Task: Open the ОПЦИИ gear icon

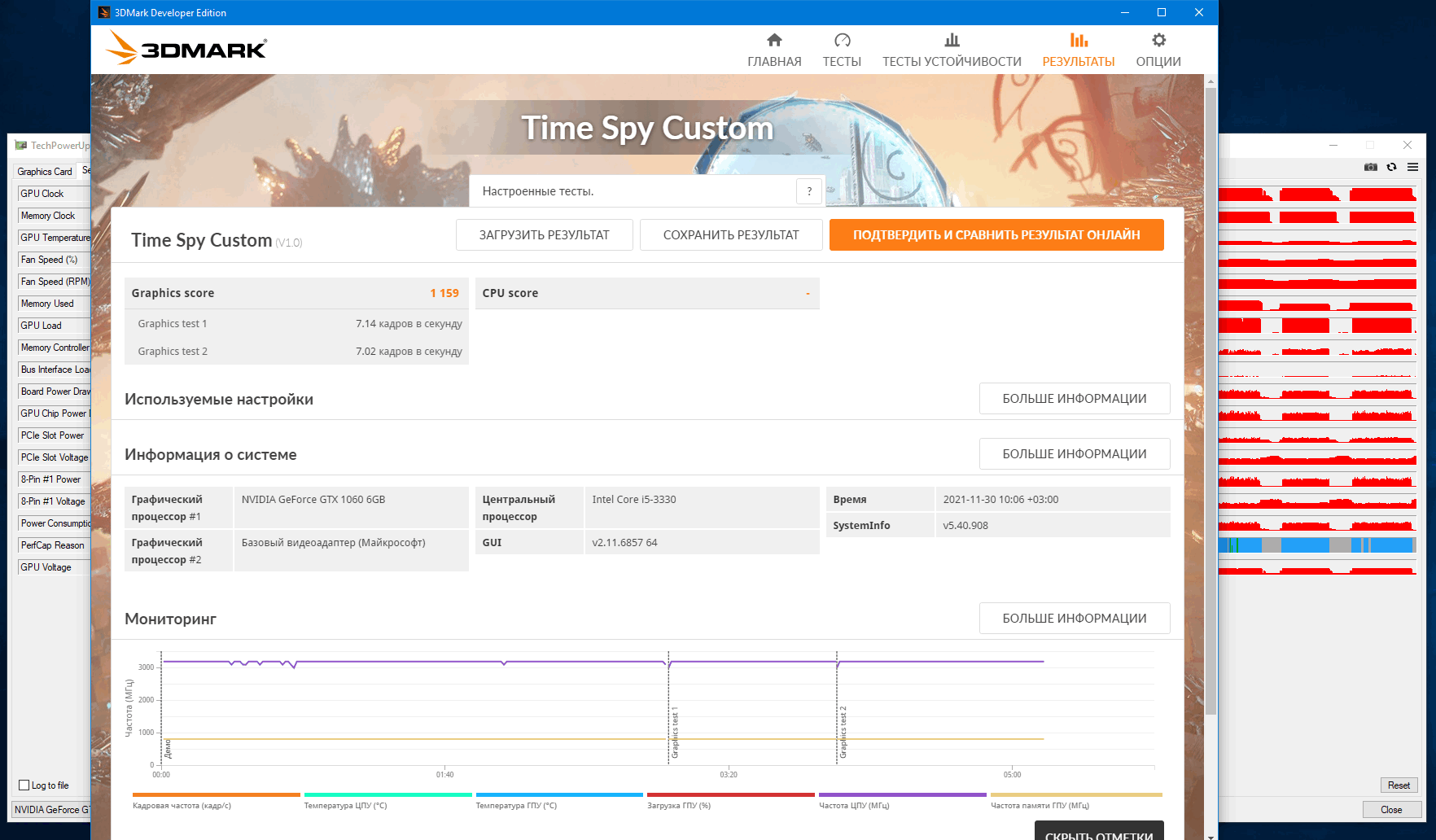Action: (1158, 40)
